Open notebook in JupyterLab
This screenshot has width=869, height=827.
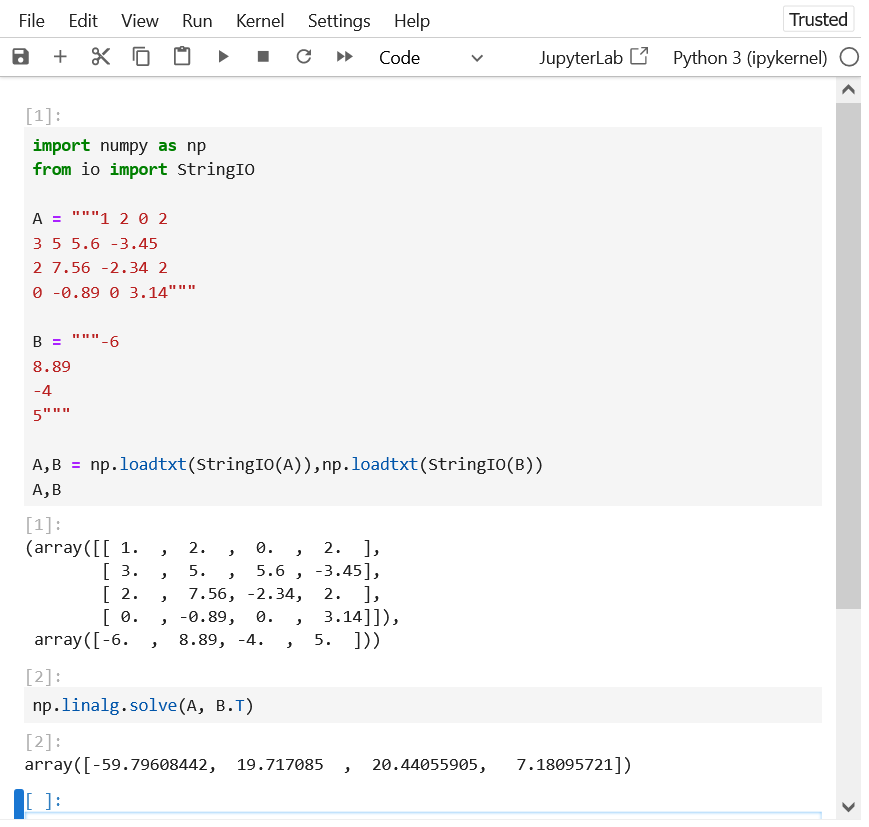pyautogui.click(x=594, y=58)
